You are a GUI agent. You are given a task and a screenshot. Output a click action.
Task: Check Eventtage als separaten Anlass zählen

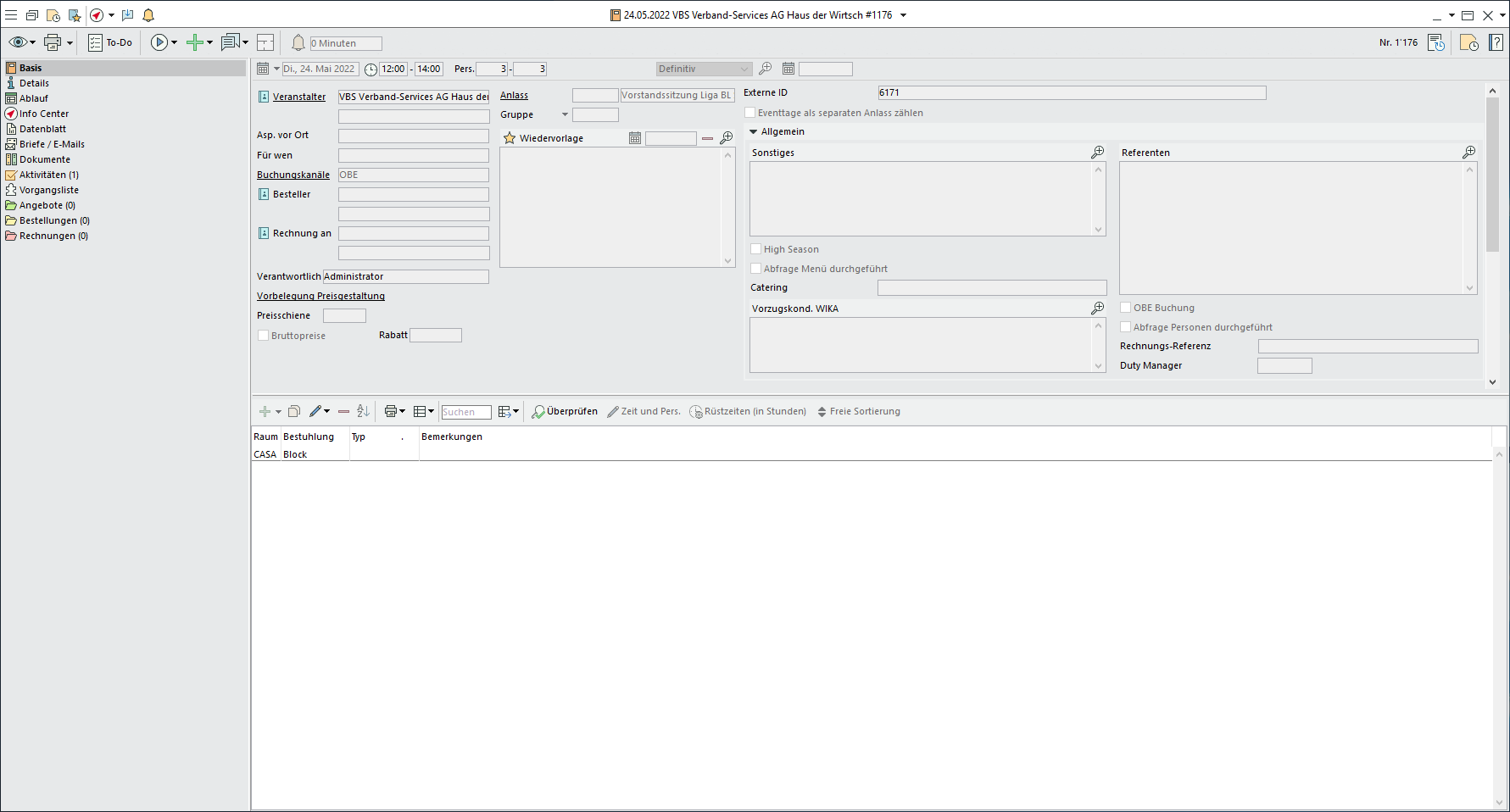pos(750,113)
